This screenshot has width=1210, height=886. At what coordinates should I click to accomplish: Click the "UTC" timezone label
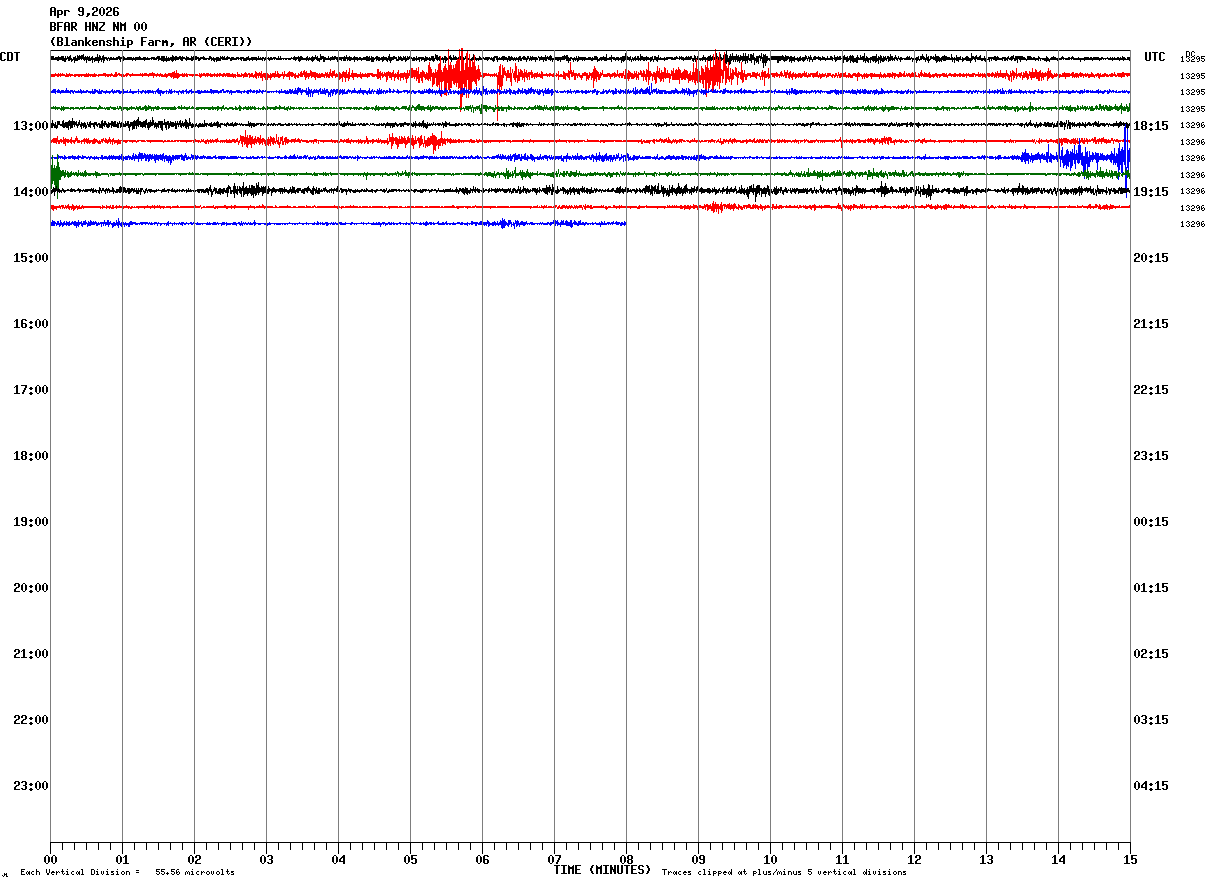click(x=1155, y=57)
